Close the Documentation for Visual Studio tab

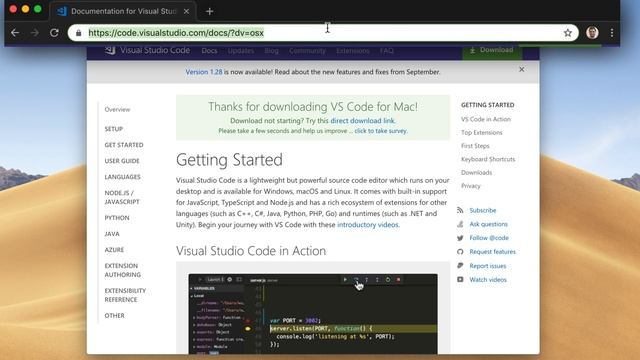pyautogui.click(x=186, y=11)
